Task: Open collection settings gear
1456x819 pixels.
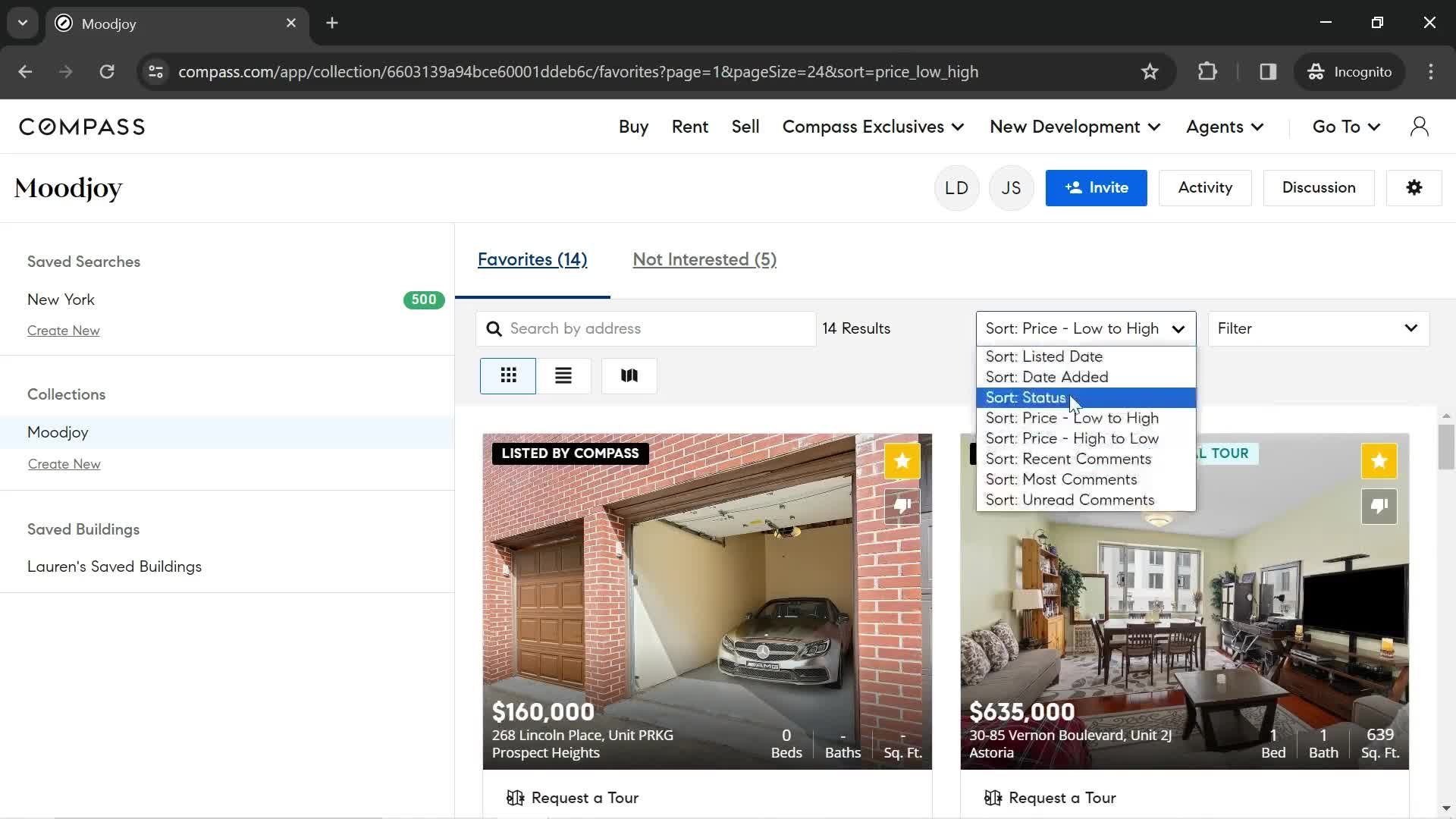Action: (x=1414, y=187)
